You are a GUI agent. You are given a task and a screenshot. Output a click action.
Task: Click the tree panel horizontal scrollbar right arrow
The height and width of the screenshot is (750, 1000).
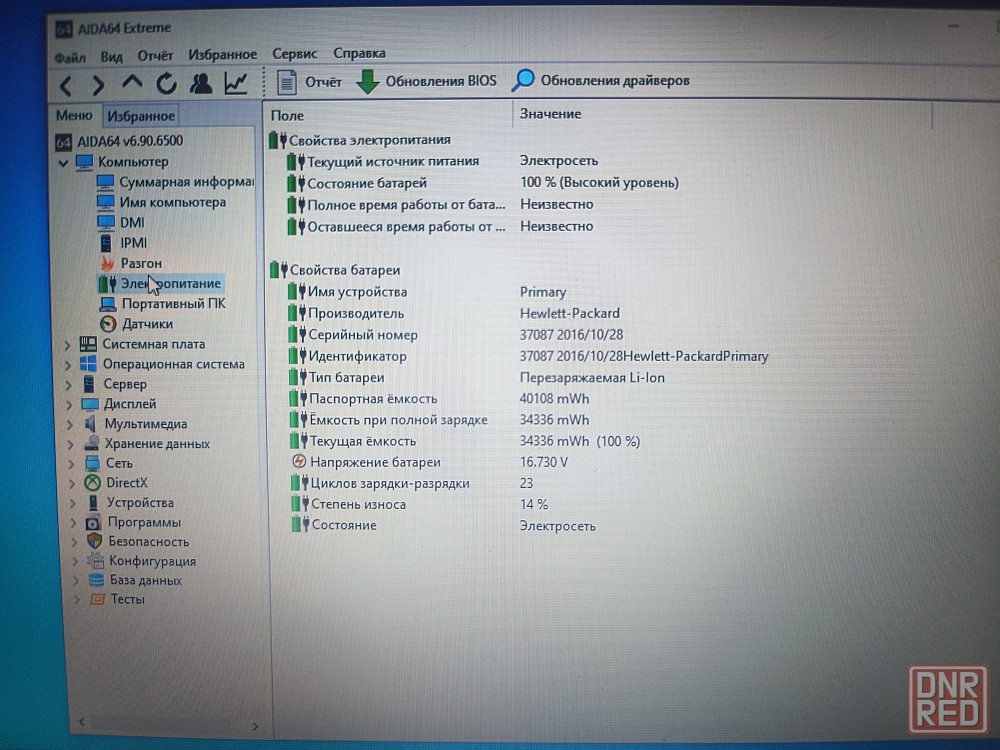point(255,727)
